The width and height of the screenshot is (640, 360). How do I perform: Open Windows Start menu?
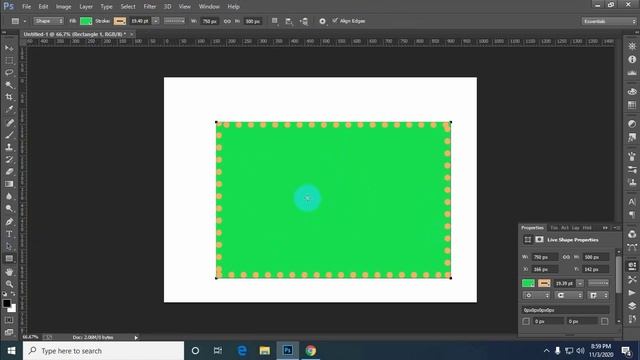point(11,351)
